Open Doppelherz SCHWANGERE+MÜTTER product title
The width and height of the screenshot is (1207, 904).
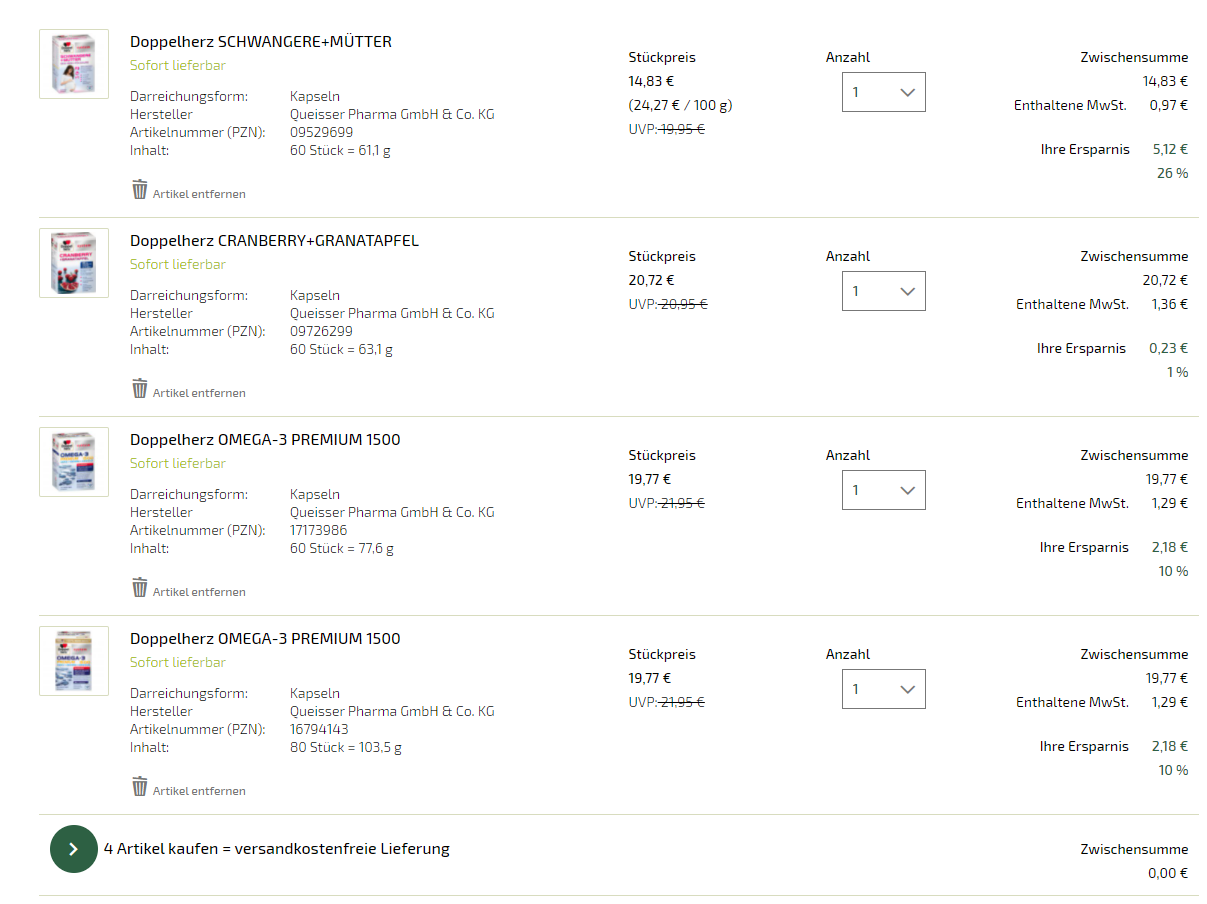261,42
